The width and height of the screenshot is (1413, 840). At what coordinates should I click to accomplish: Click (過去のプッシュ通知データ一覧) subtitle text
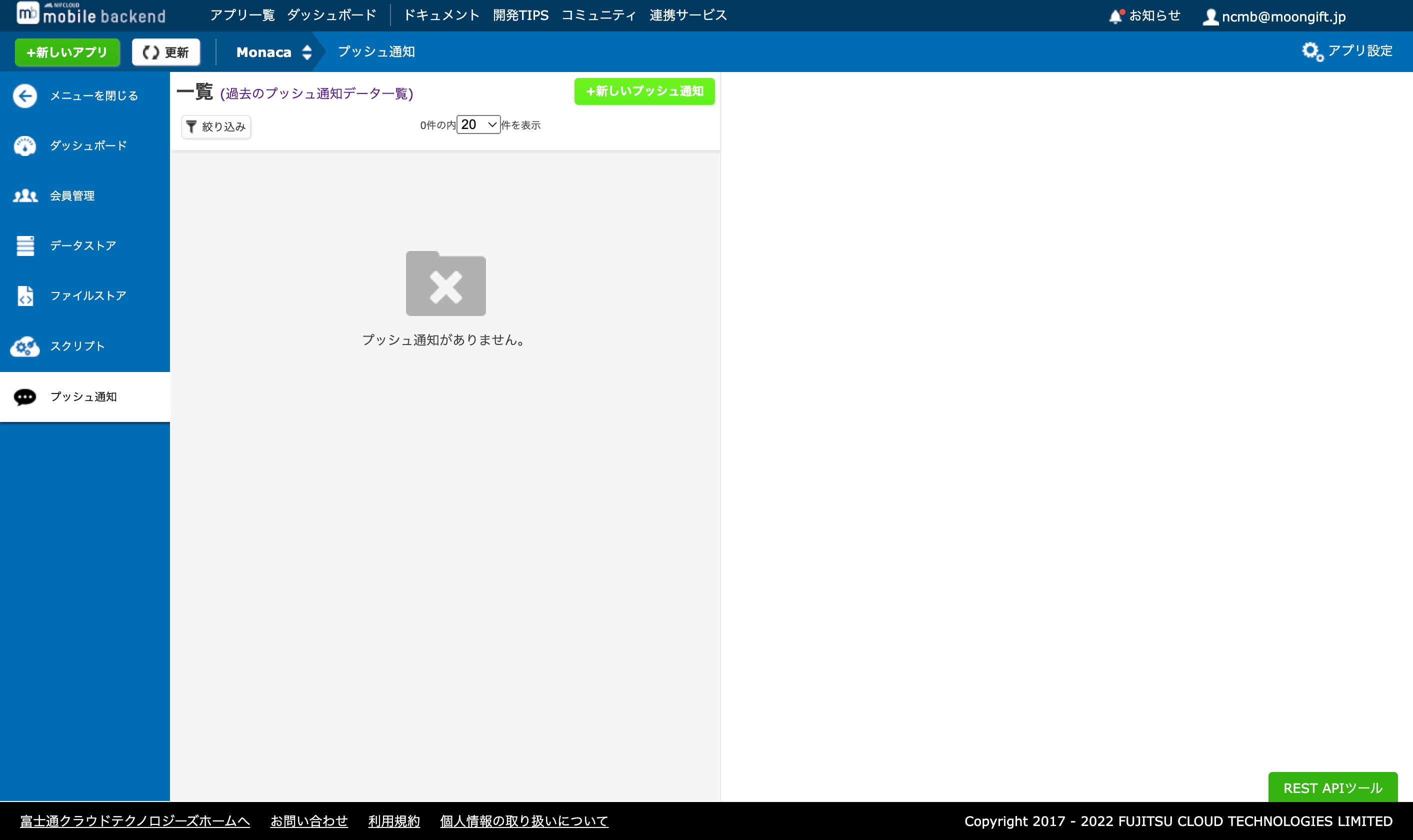coord(317,93)
